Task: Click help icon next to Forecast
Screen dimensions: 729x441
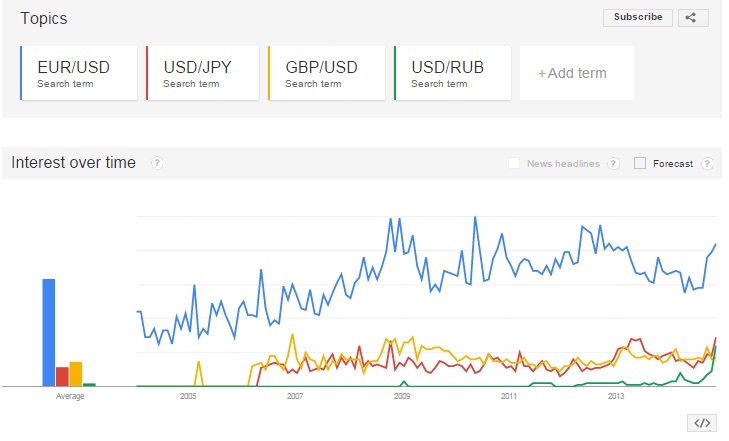Action: [x=707, y=164]
